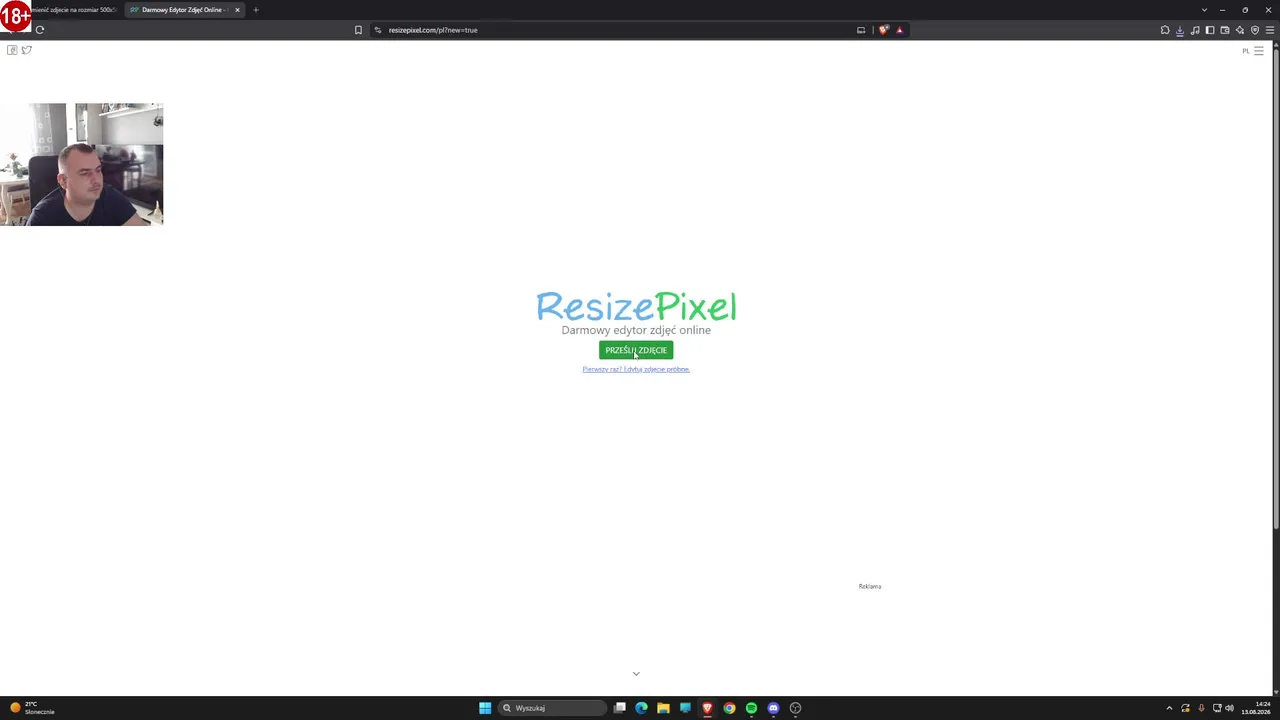The image size is (1280, 720).
Task: Open a new browser tab
Action: 256,10
